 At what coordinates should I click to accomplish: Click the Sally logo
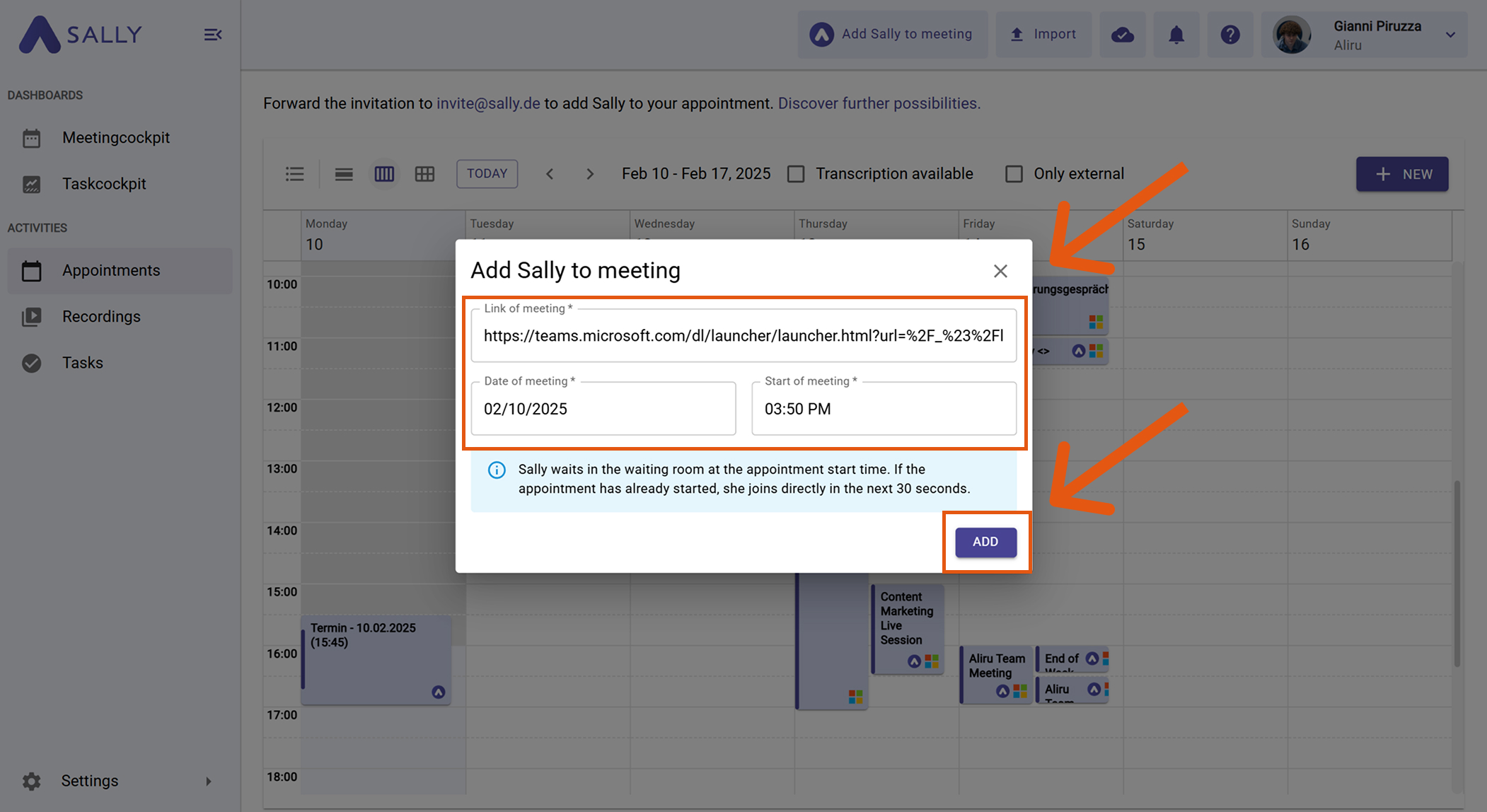coord(81,34)
